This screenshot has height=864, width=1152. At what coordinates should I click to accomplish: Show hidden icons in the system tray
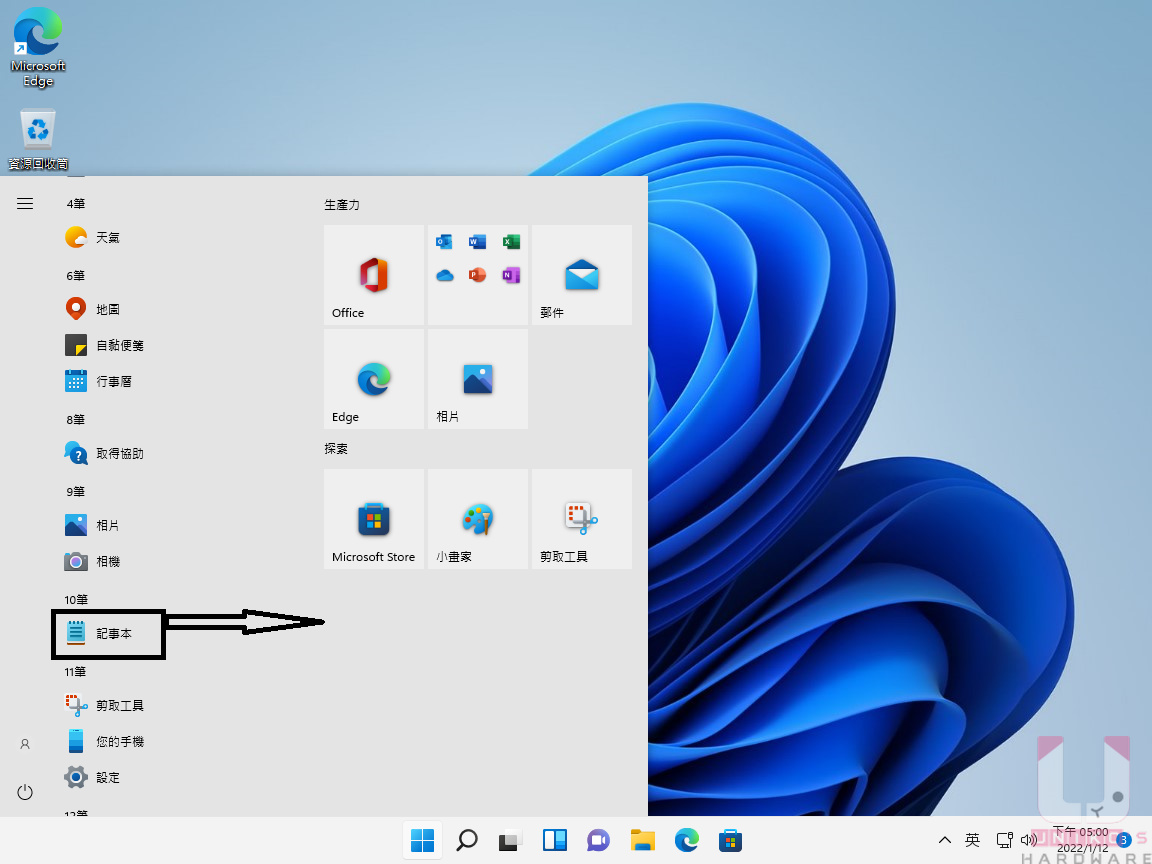(945, 840)
